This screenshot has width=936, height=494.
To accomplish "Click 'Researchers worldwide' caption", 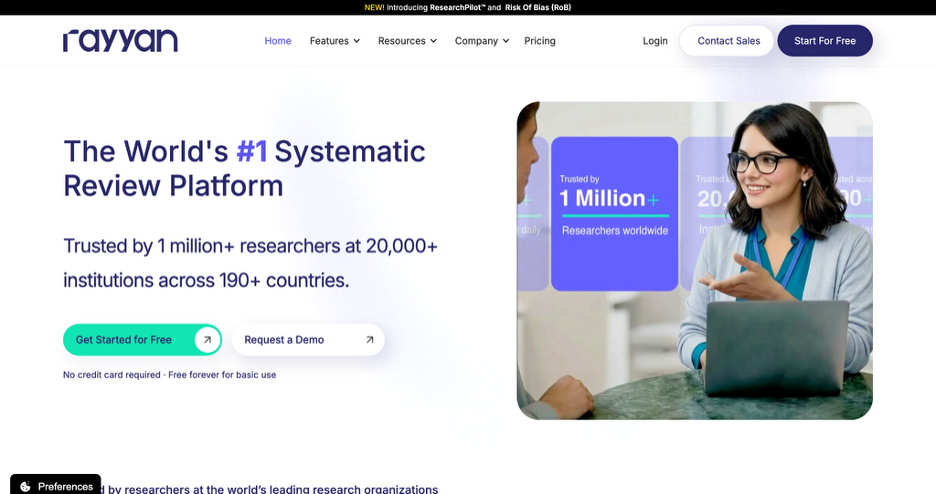I will (x=615, y=230).
